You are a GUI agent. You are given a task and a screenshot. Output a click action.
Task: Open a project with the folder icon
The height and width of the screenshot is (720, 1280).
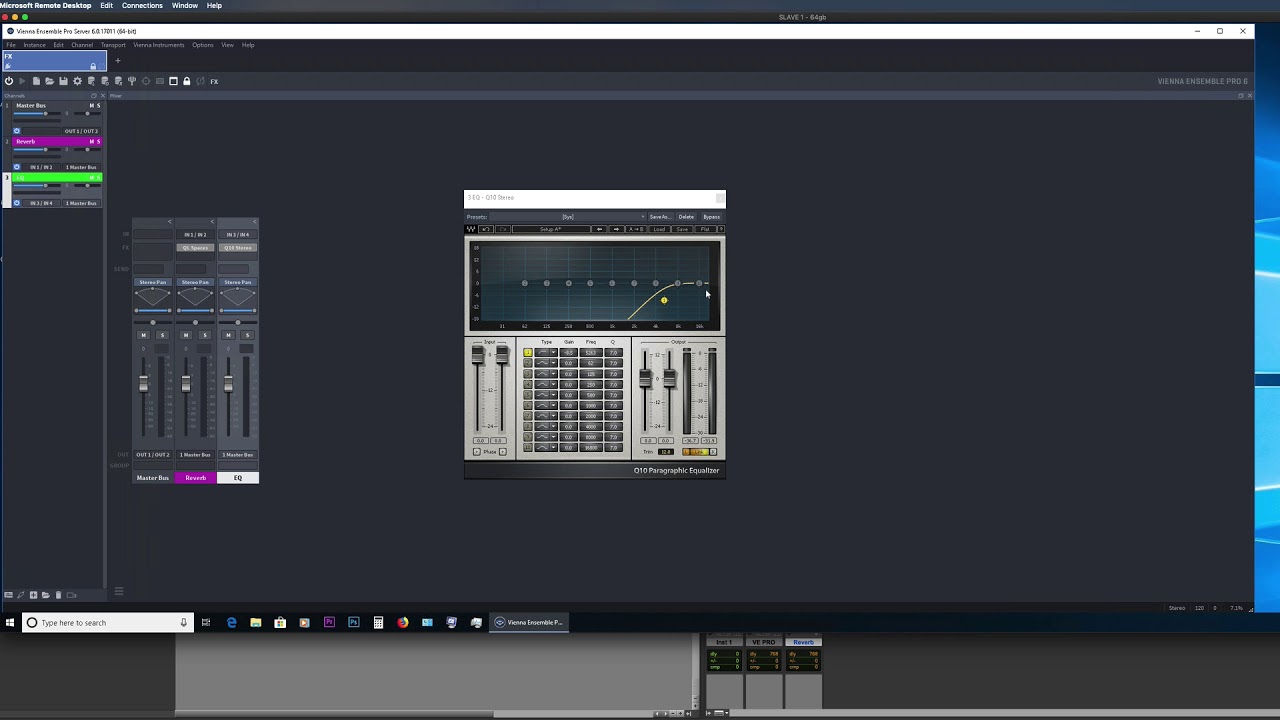pyautogui.click(x=49, y=81)
